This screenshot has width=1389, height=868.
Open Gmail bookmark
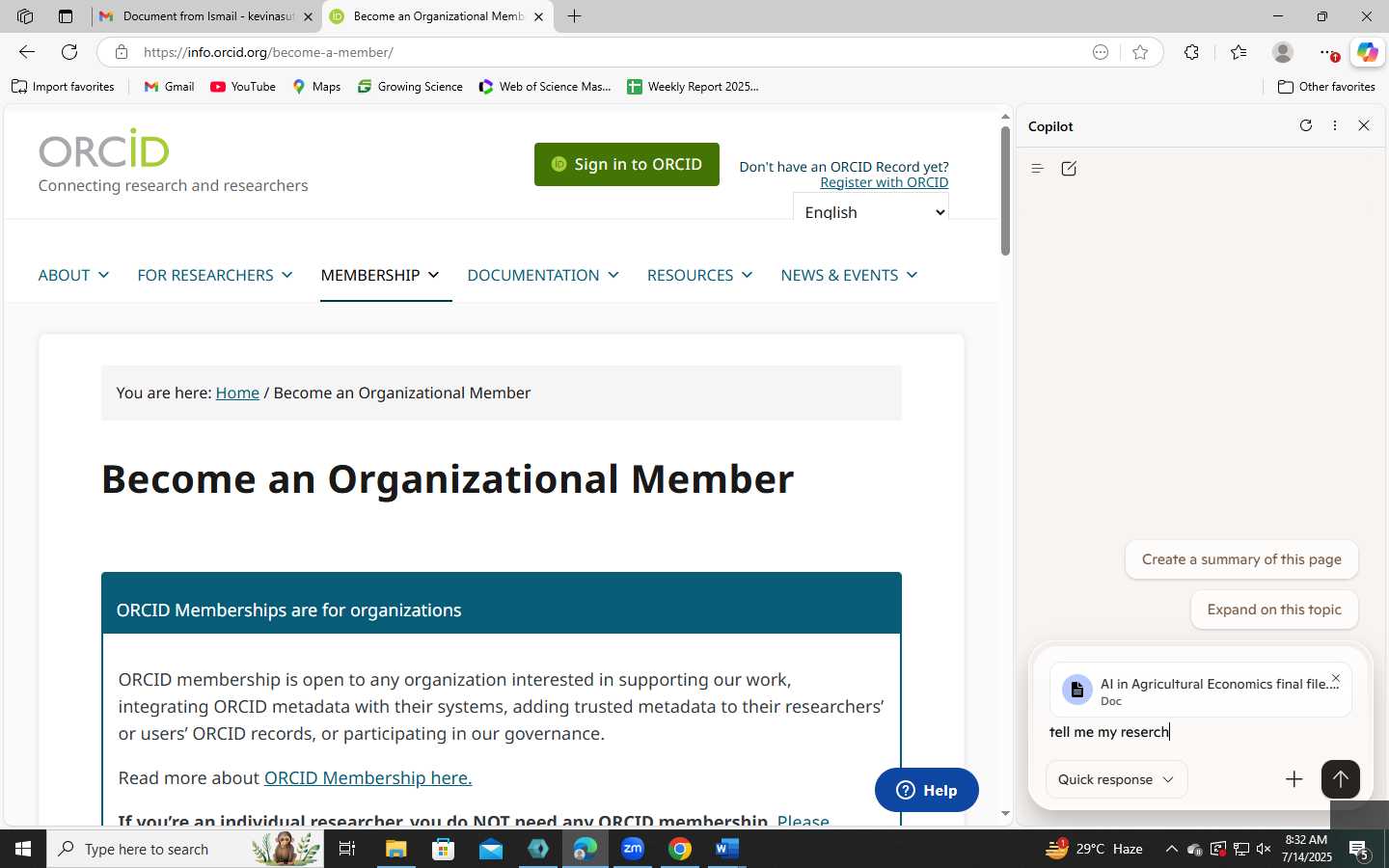pos(169,87)
